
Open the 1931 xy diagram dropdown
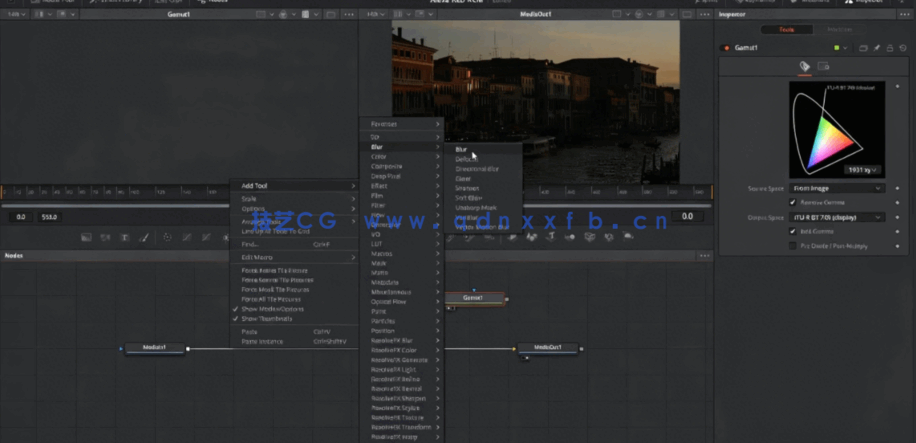pos(862,170)
